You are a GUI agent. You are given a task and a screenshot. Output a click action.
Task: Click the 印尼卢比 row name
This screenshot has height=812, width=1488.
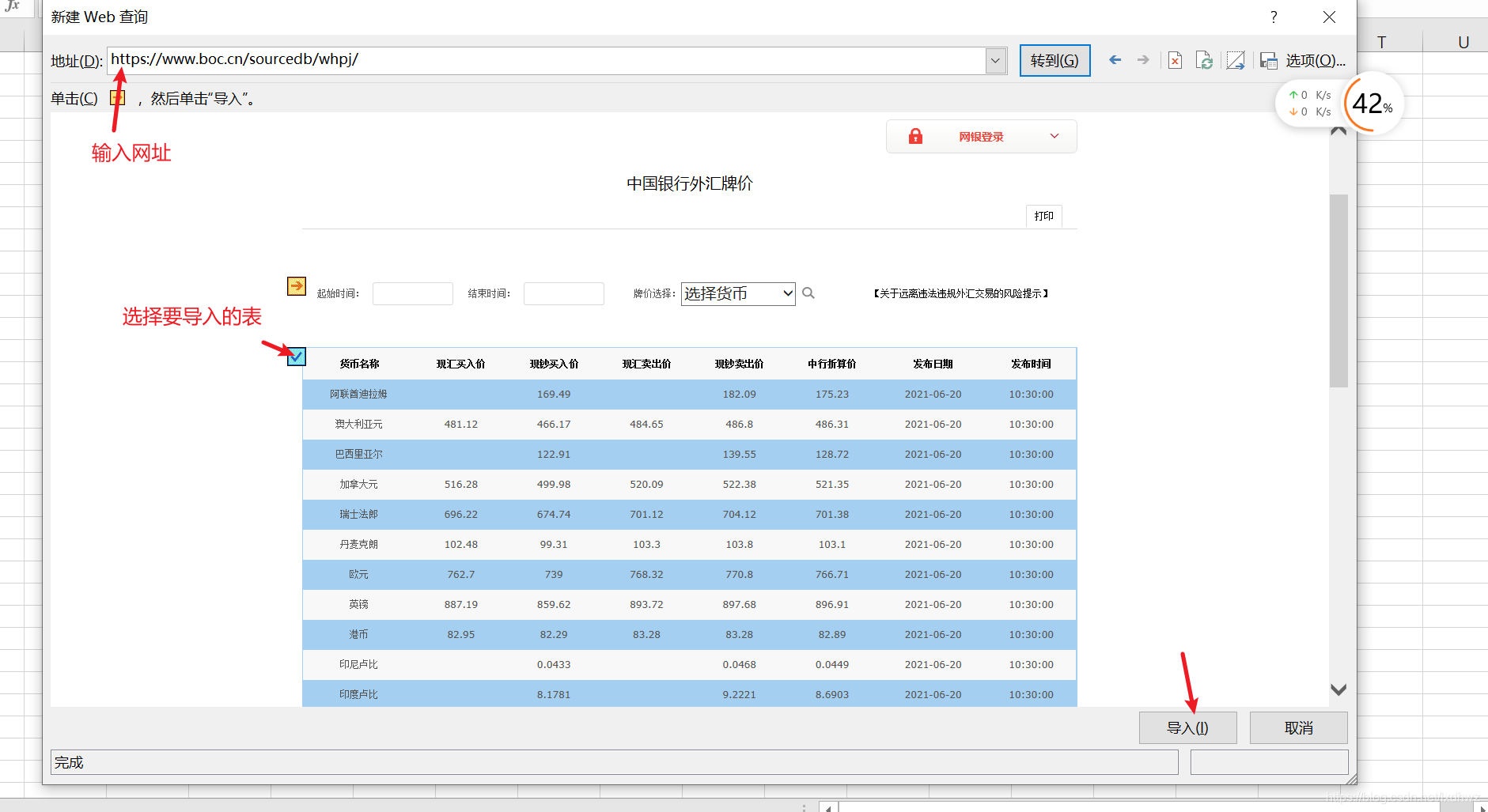(x=358, y=664)
